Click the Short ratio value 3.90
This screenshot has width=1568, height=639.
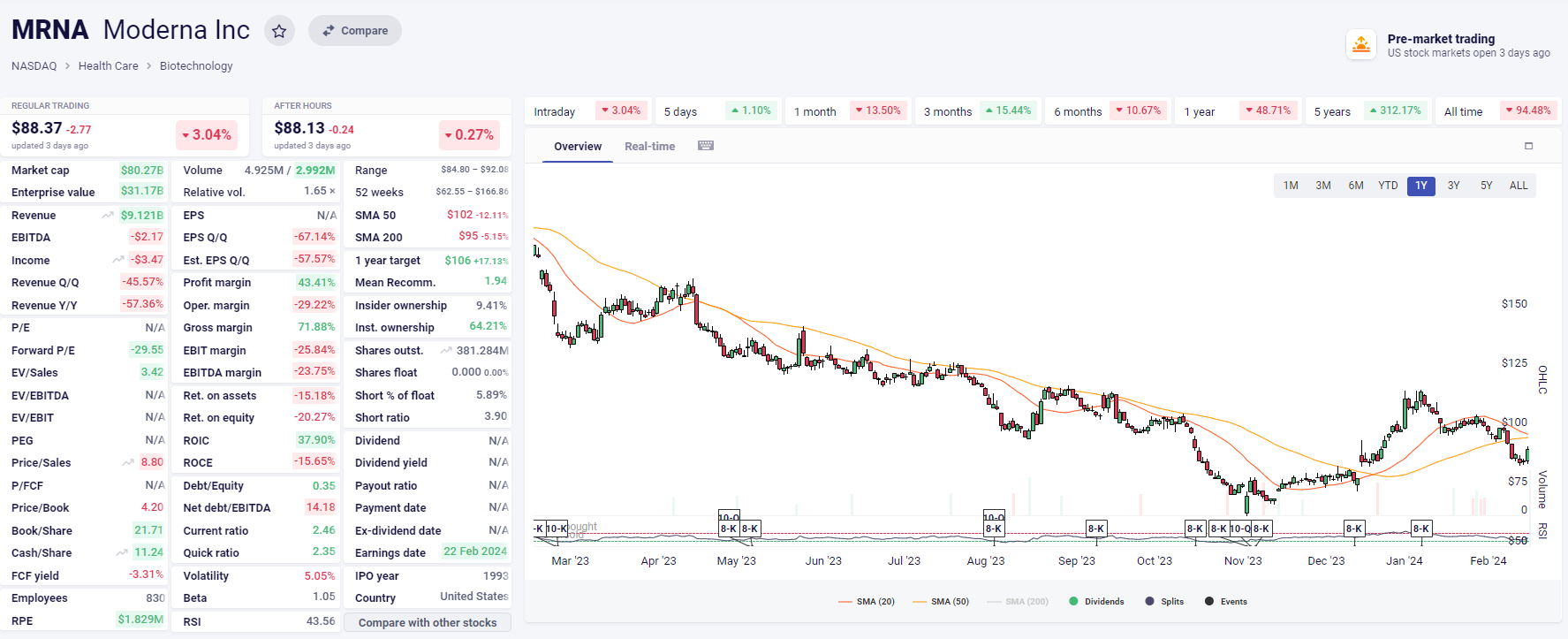[496, 416]
